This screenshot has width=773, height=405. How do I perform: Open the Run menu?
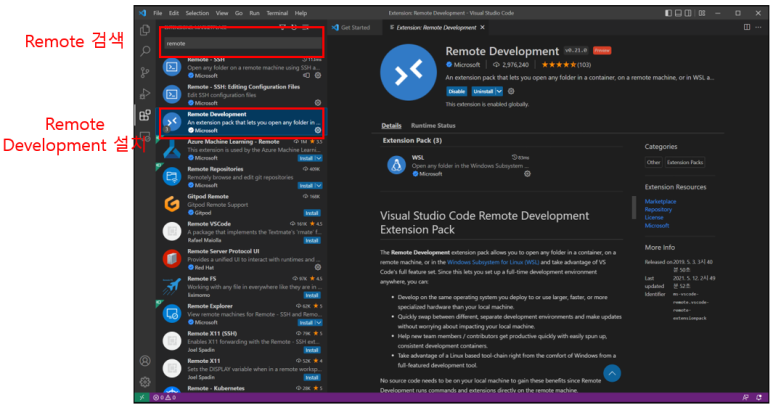pyautogui.click(x=254, y=13)
